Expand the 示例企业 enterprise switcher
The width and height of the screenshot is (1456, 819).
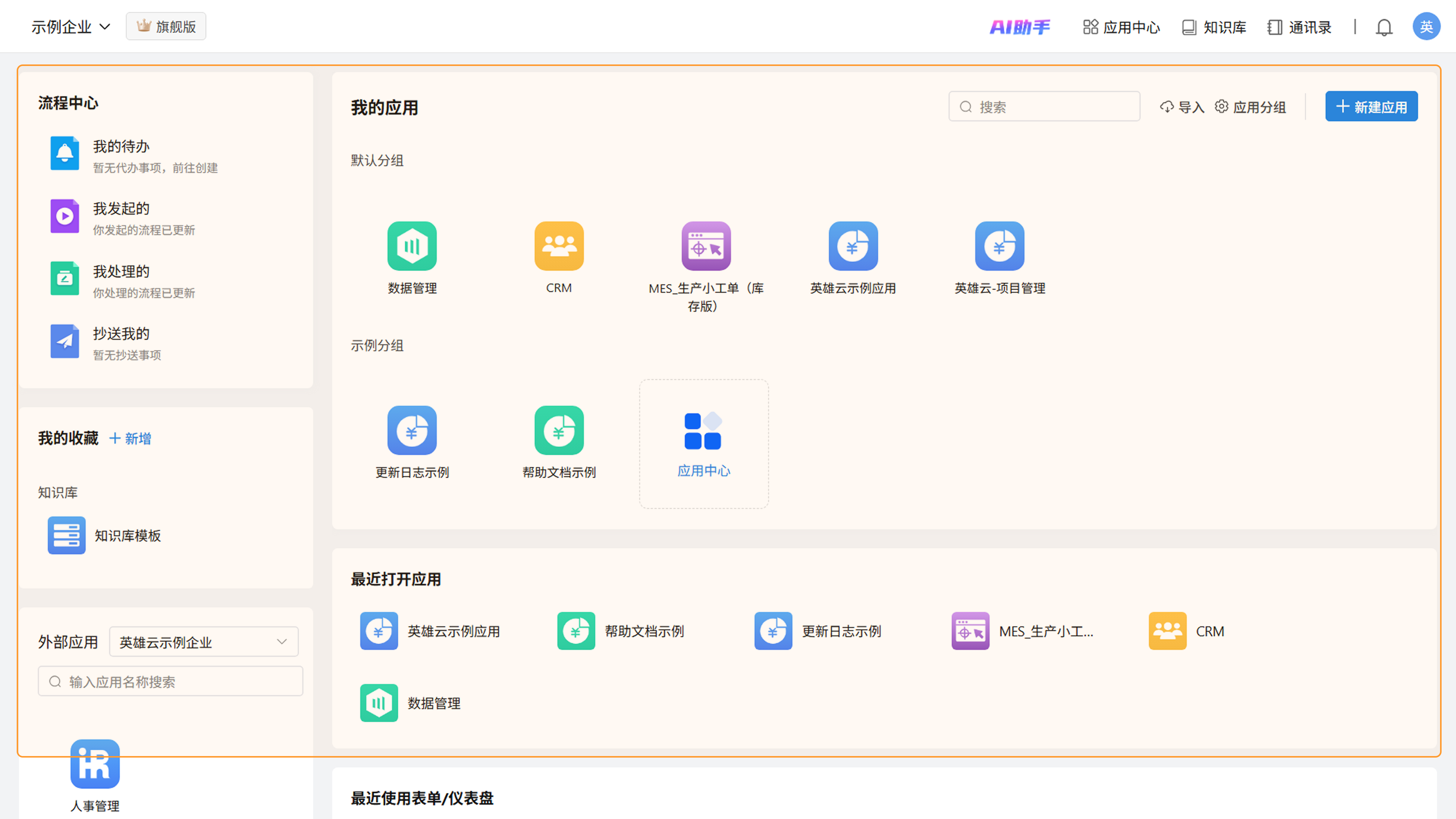pos(71,27)
